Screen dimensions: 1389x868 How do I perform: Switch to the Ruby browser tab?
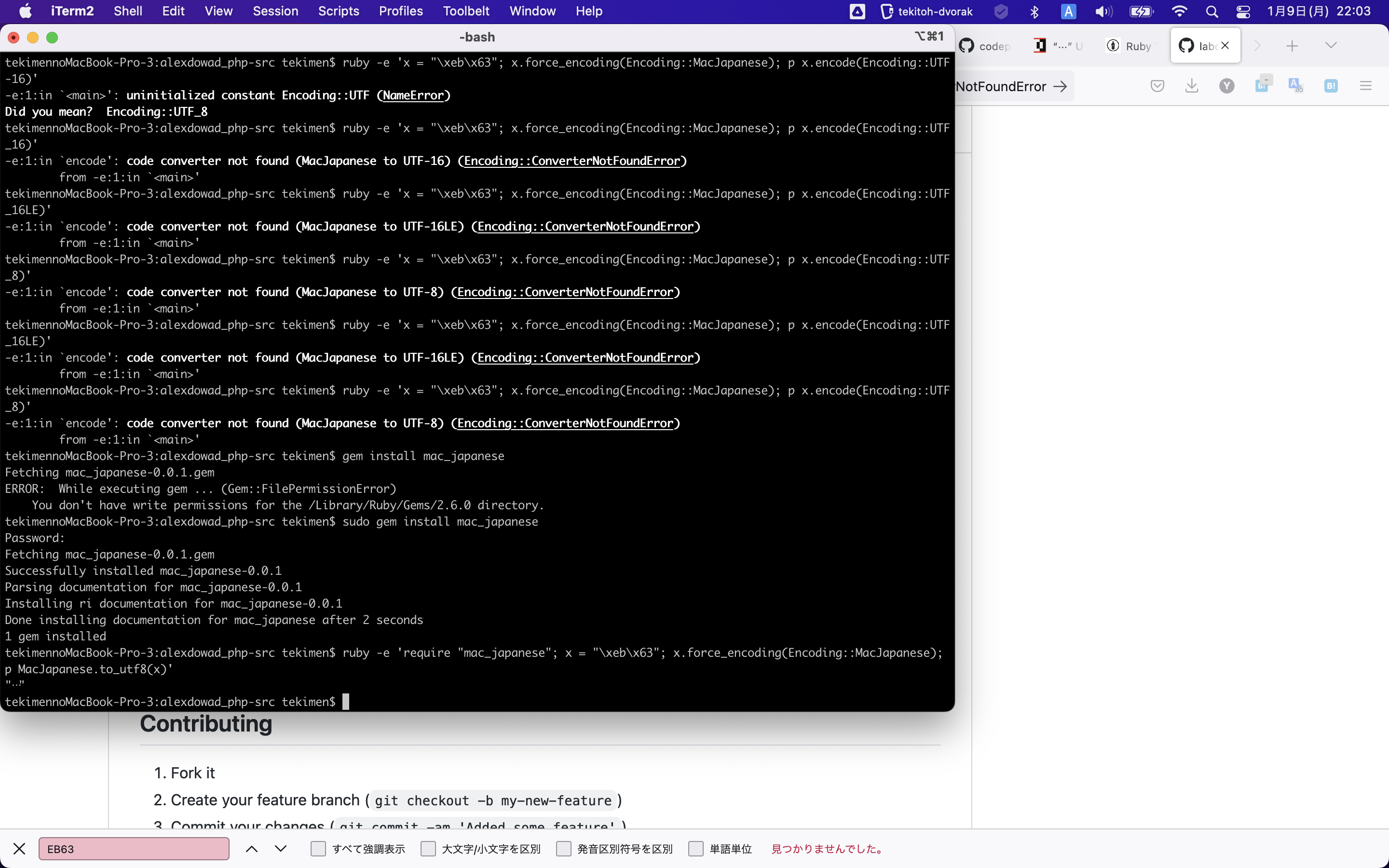point(1130,46)
